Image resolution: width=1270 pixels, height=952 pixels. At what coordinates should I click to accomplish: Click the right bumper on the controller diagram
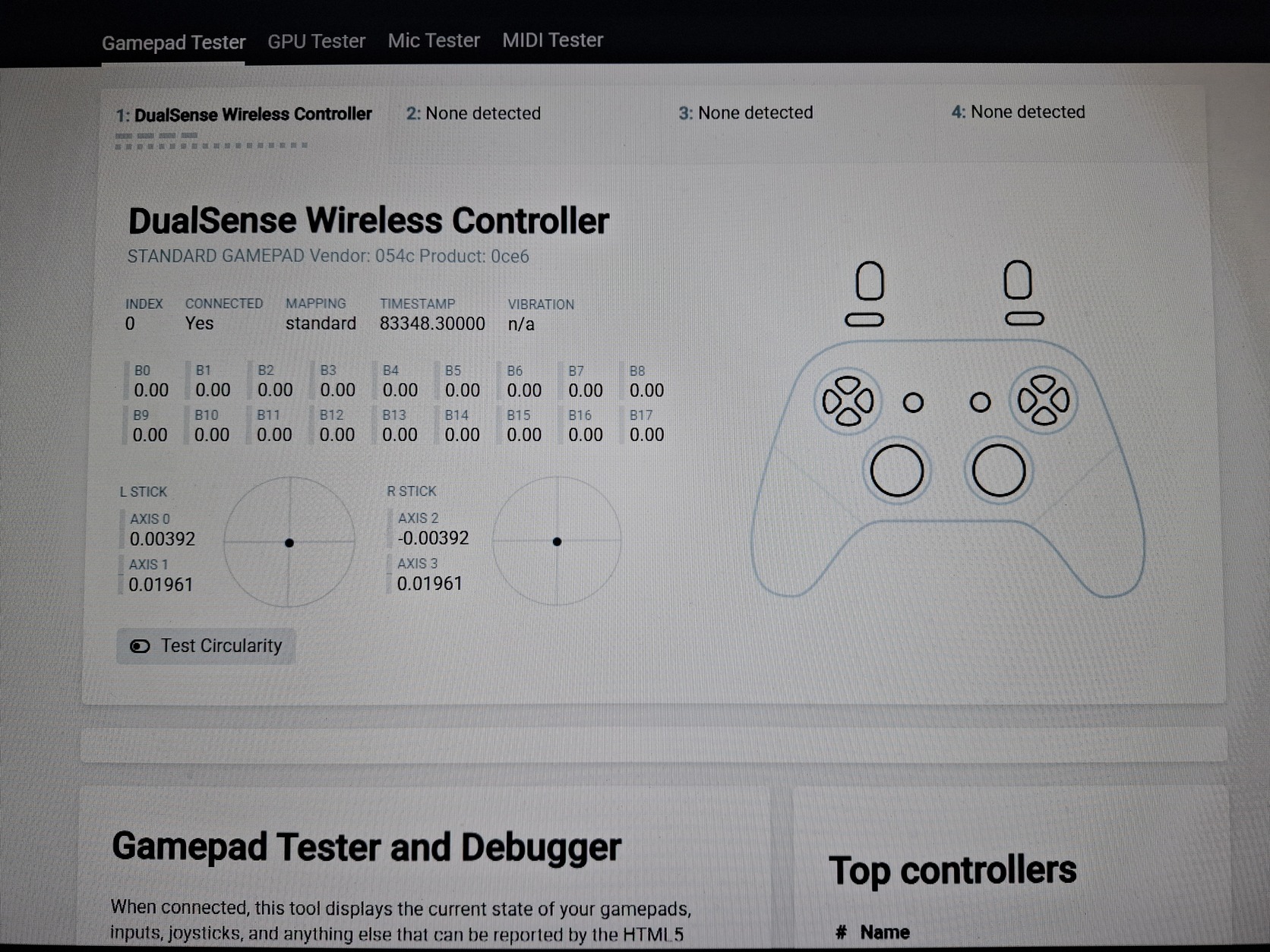tap(1025, 318)
